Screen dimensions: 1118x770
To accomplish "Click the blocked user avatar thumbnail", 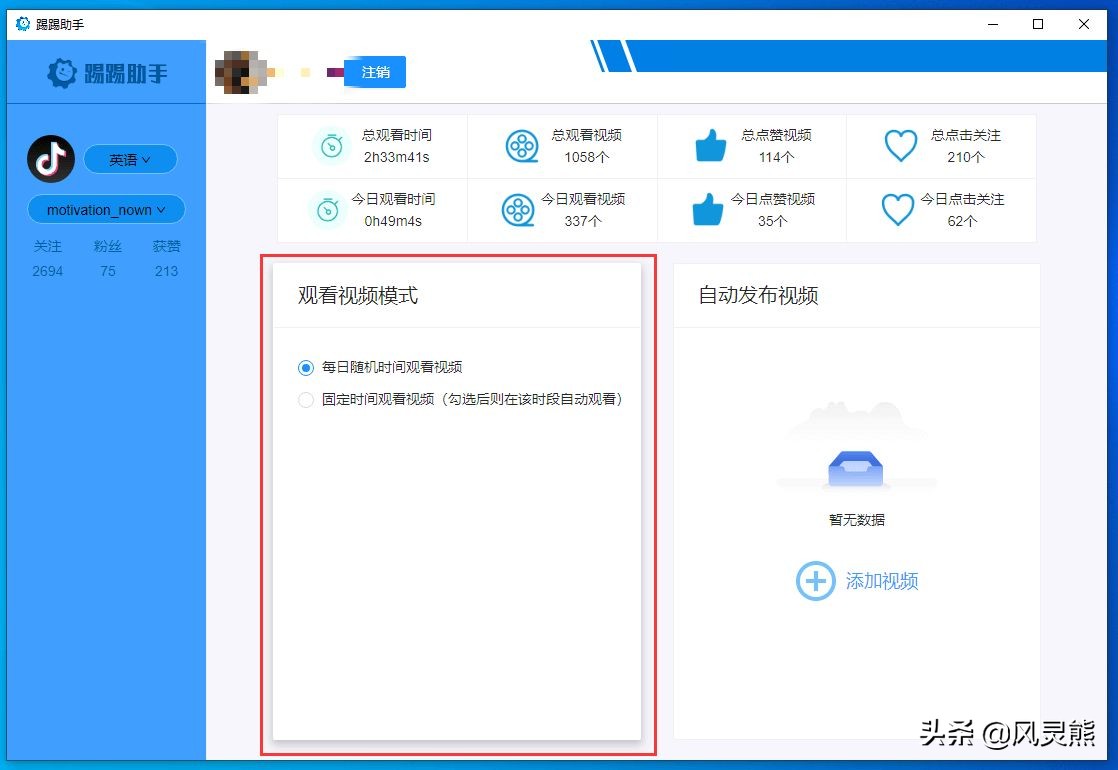I will 240,72.
